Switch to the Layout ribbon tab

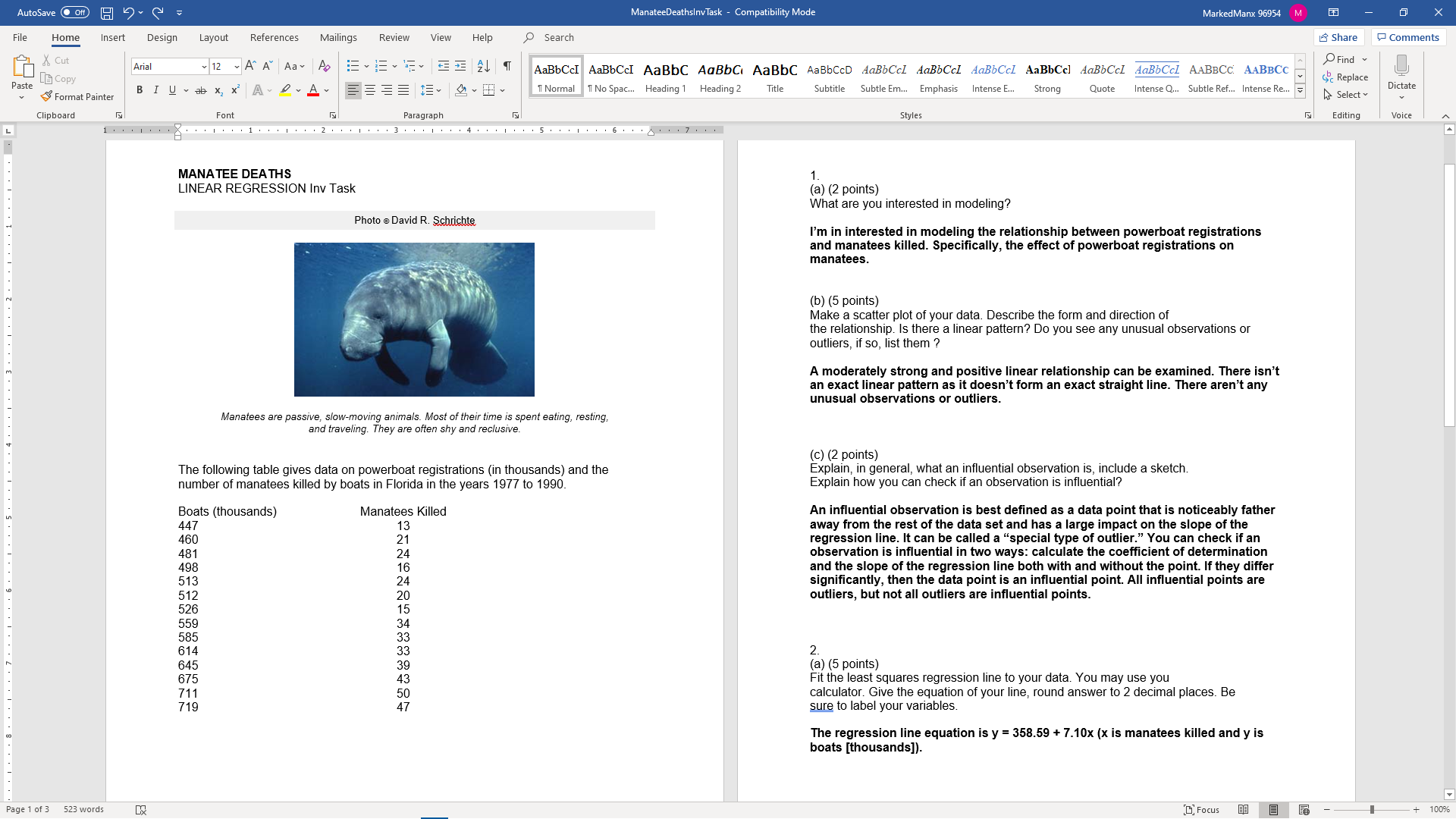pos(213,37)
